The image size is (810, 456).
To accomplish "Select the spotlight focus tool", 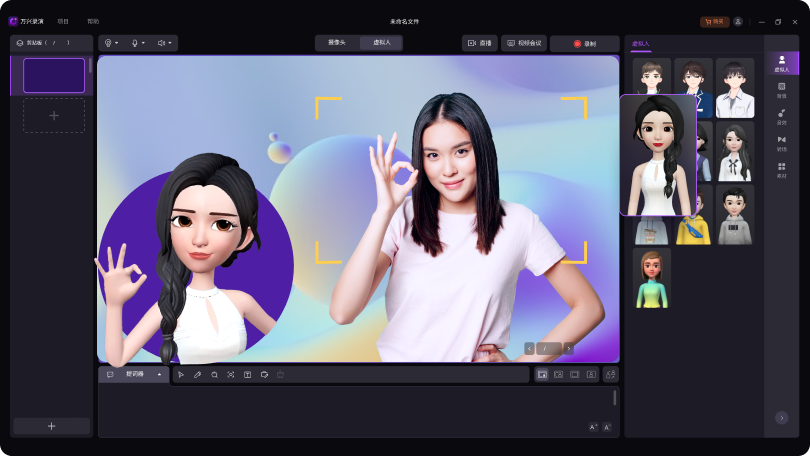I will pos(230,374).
